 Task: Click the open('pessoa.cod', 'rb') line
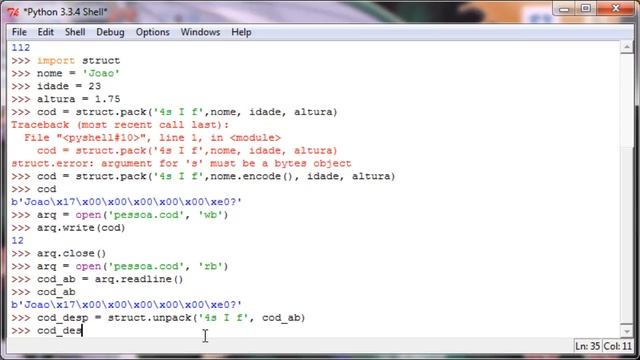point(120,267)
